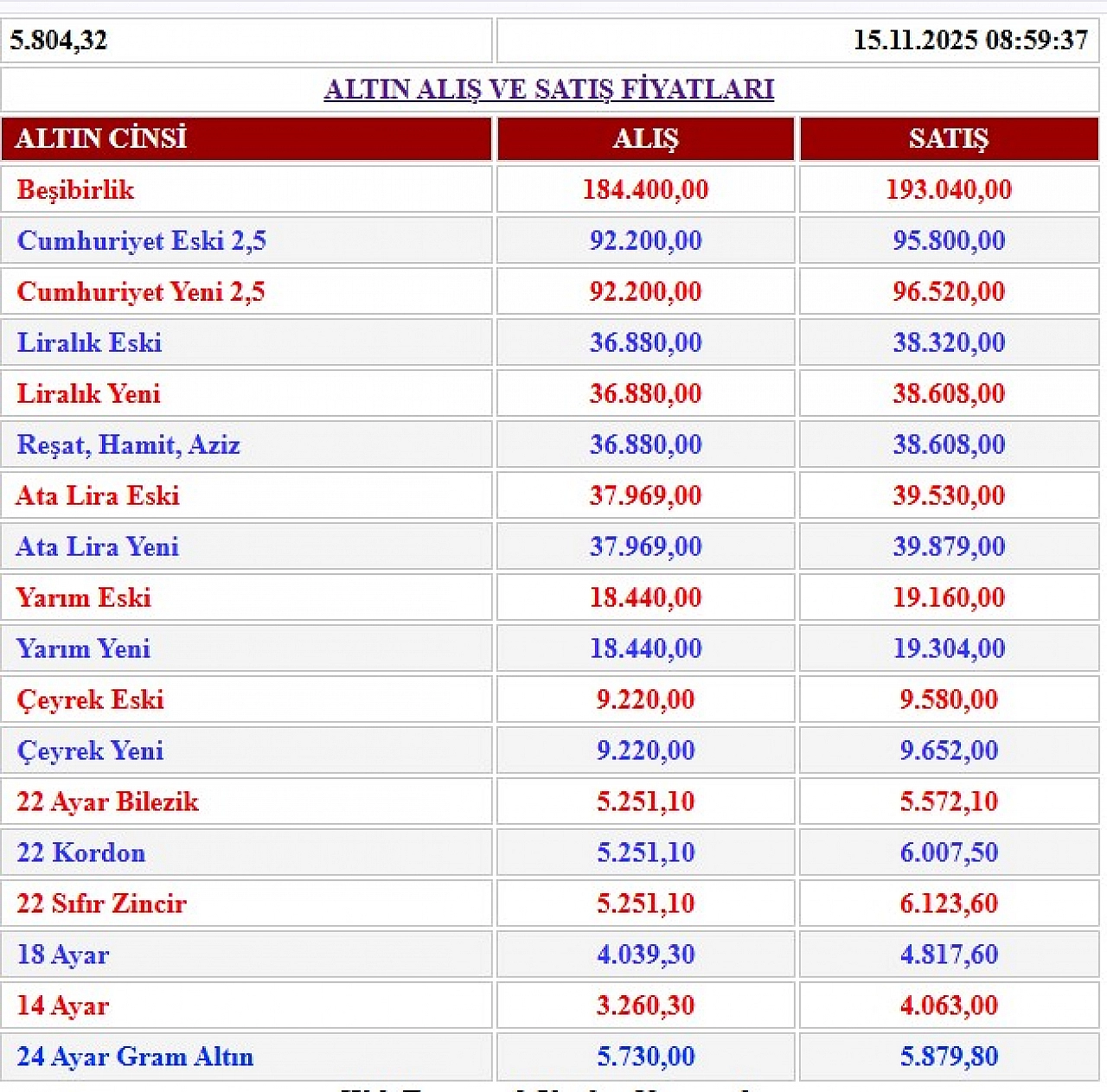Click Beşibirlik selling price 193.040,00

[948, 189]
